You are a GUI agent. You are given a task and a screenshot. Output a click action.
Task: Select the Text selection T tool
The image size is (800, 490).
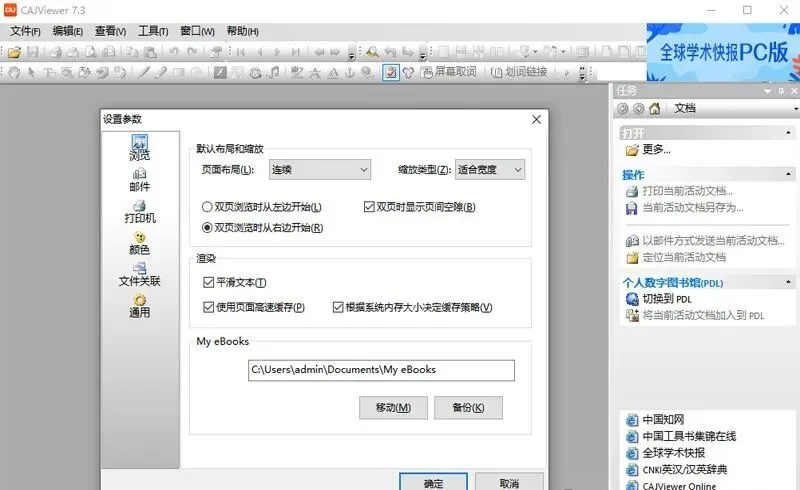pos(49,72)
